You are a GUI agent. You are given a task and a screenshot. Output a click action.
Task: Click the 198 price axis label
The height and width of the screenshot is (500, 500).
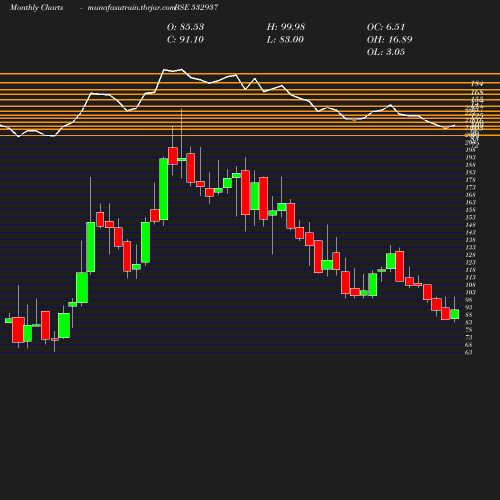tap(470, 150)
